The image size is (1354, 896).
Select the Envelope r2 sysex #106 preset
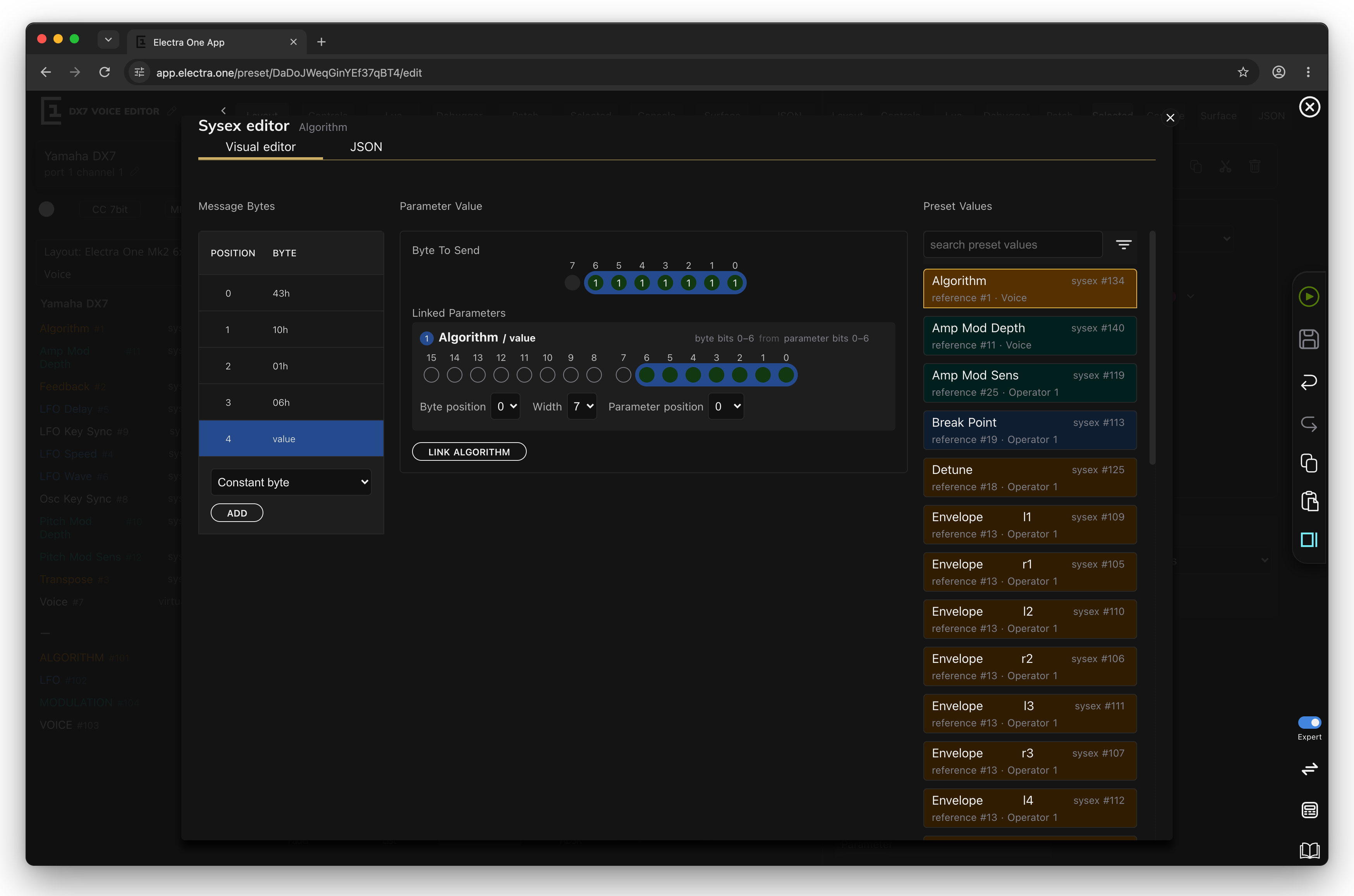coord(1030,666)
